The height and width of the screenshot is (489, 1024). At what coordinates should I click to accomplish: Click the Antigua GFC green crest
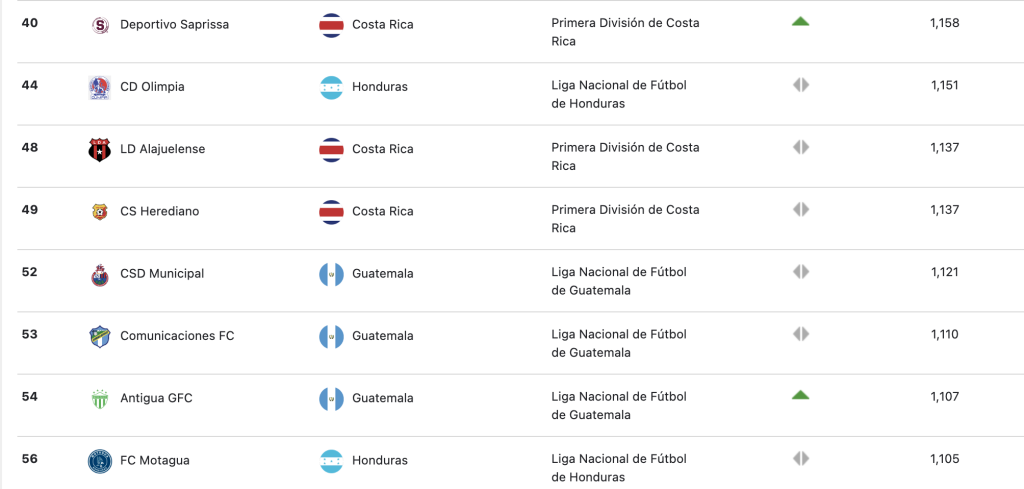(x=99, y=399)
